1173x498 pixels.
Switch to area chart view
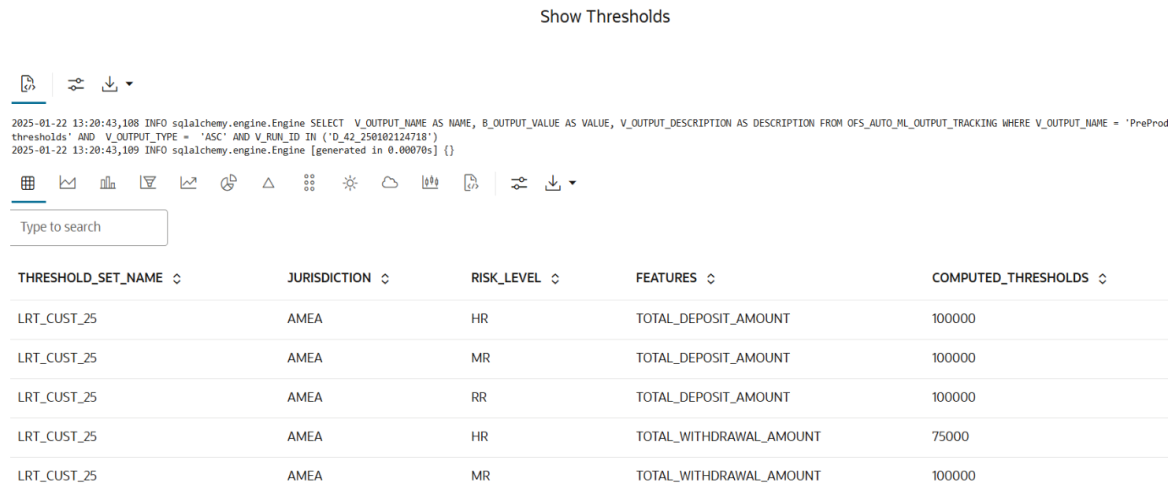67,182
